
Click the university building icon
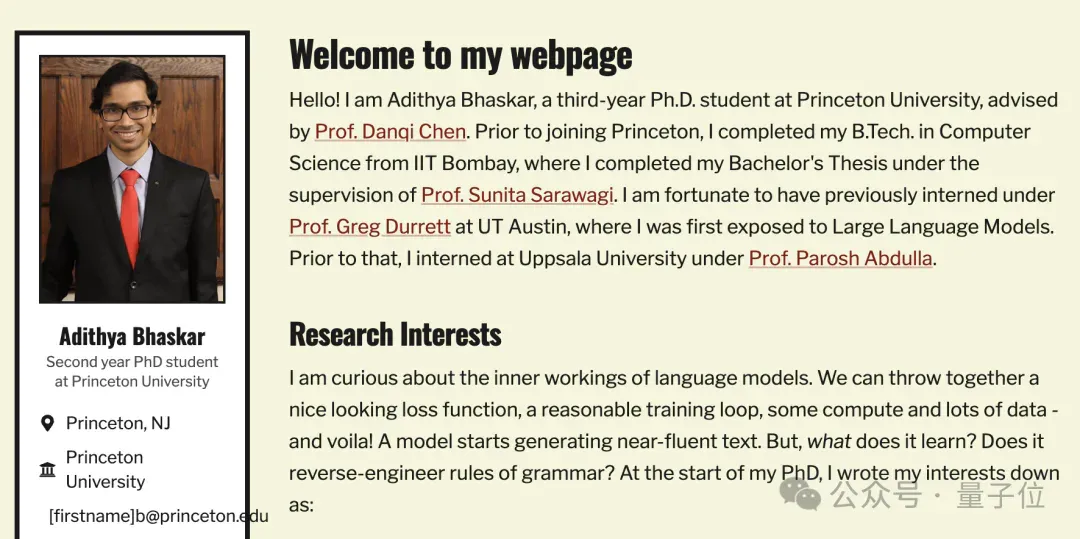tap(48, 469)
